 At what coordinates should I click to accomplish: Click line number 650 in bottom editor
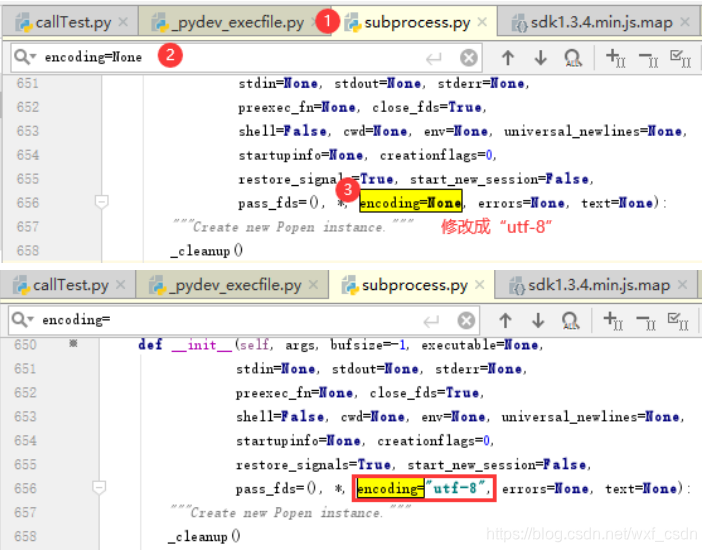click(x=25, y=345)
